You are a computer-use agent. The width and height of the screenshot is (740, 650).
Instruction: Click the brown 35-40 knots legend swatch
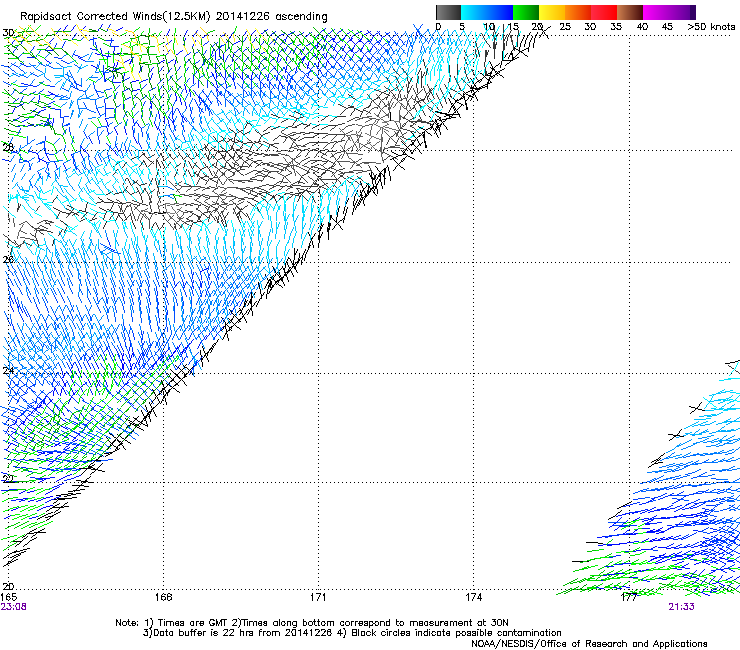point(630,12)
